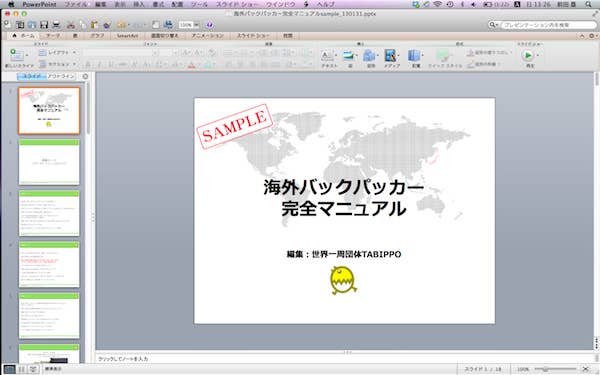The width and height of the screenshot is (600, 375).
Task: Click the Quick Styles icon
Action: (443, 56)
